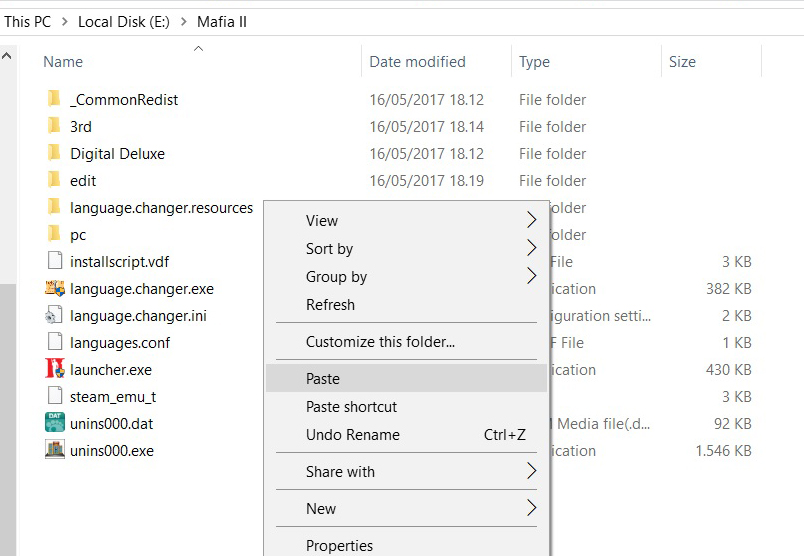
Task: Click the unins000.exe uninstaller icon
Action: (x=54, y=450)
